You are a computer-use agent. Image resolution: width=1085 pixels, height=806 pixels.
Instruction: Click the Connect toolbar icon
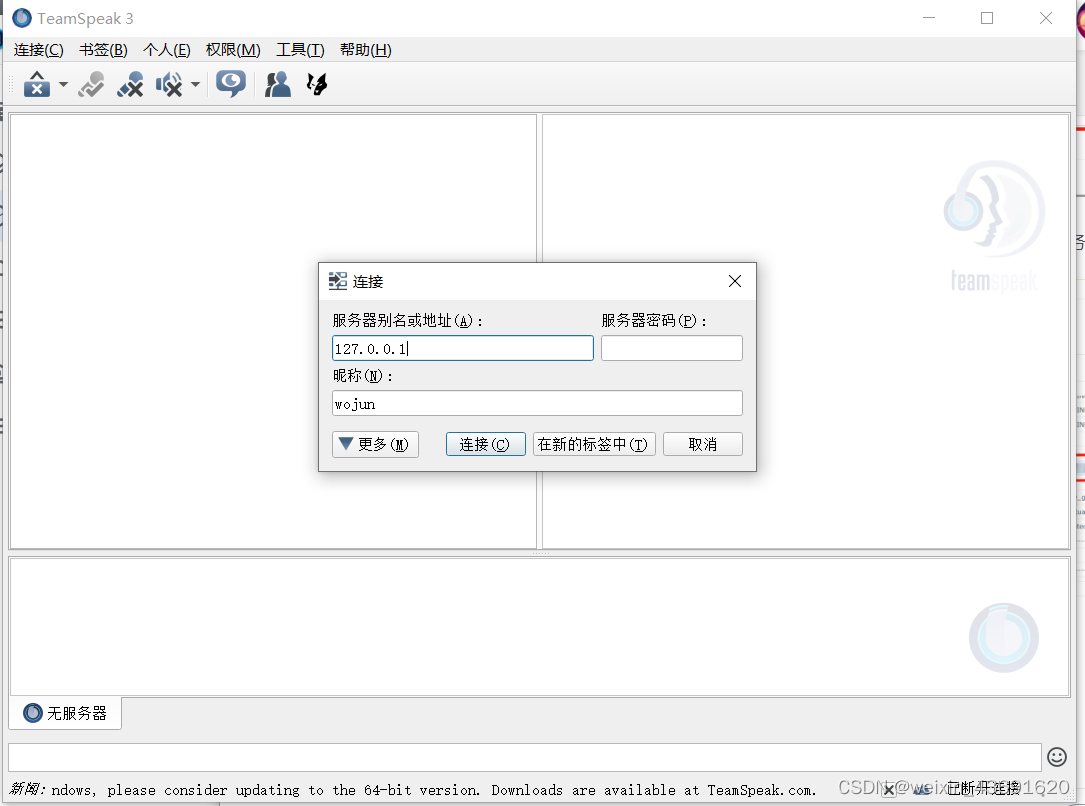pyautogui.click(x=37, y=84)
